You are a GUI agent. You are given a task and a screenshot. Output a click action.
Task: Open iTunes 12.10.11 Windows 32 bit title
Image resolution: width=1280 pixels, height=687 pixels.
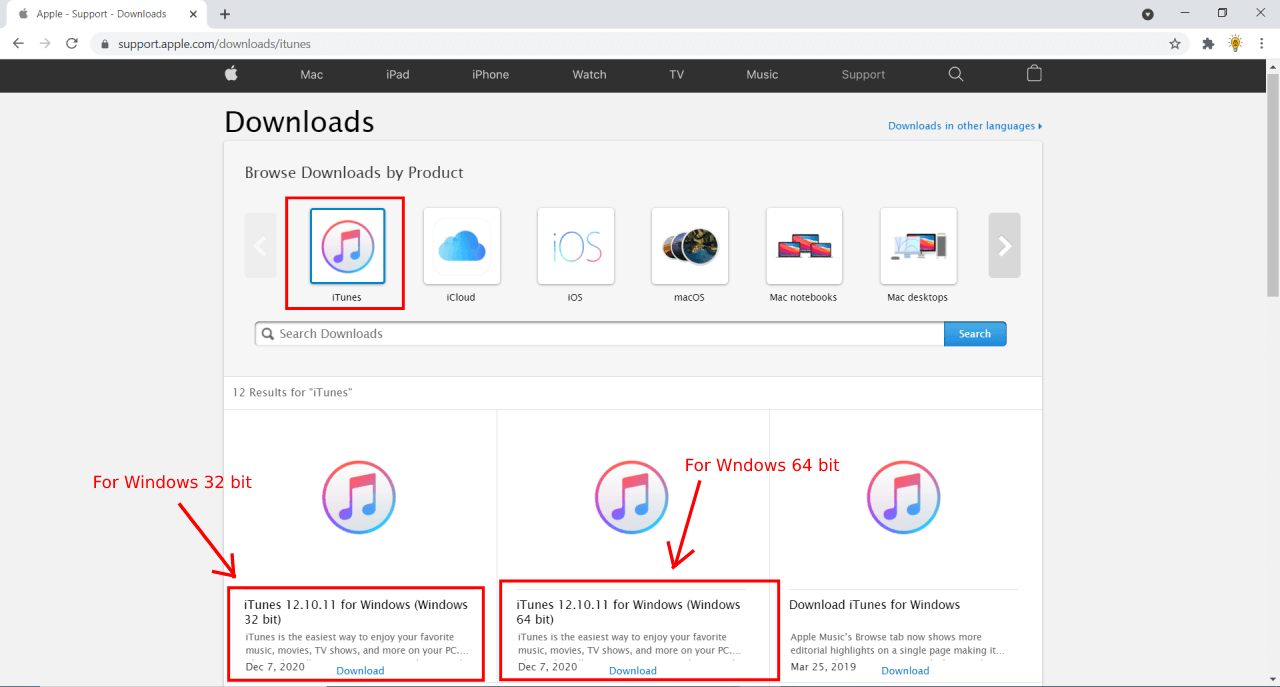pyautogui.click(x=356, y=612)
